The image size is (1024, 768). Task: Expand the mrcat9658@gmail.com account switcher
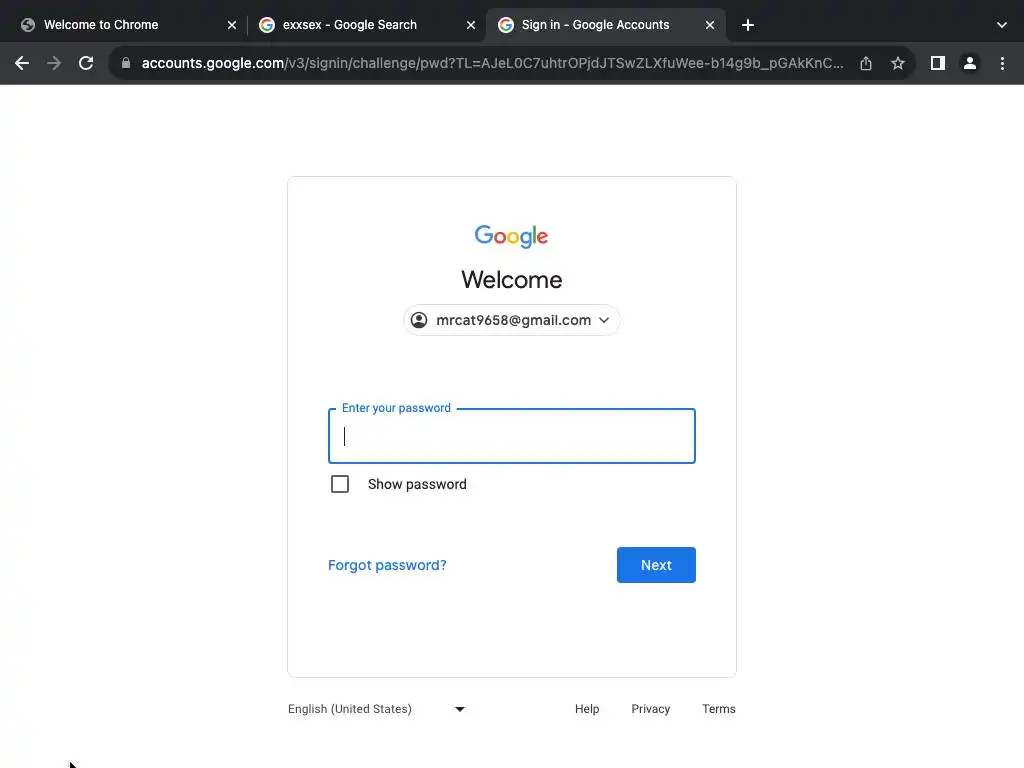[511, 320]
